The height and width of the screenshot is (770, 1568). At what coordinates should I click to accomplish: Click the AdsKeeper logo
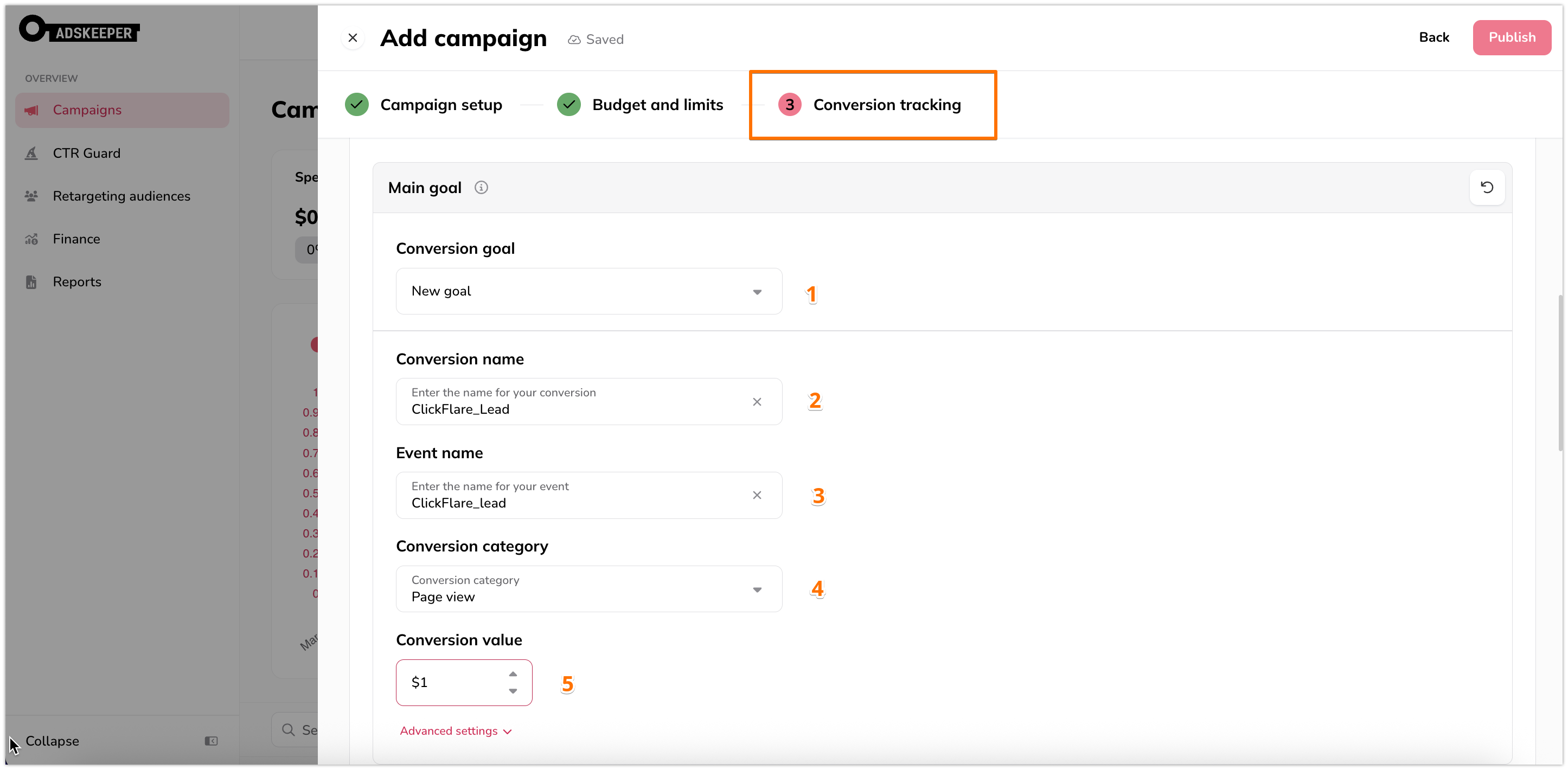point(79,30)
